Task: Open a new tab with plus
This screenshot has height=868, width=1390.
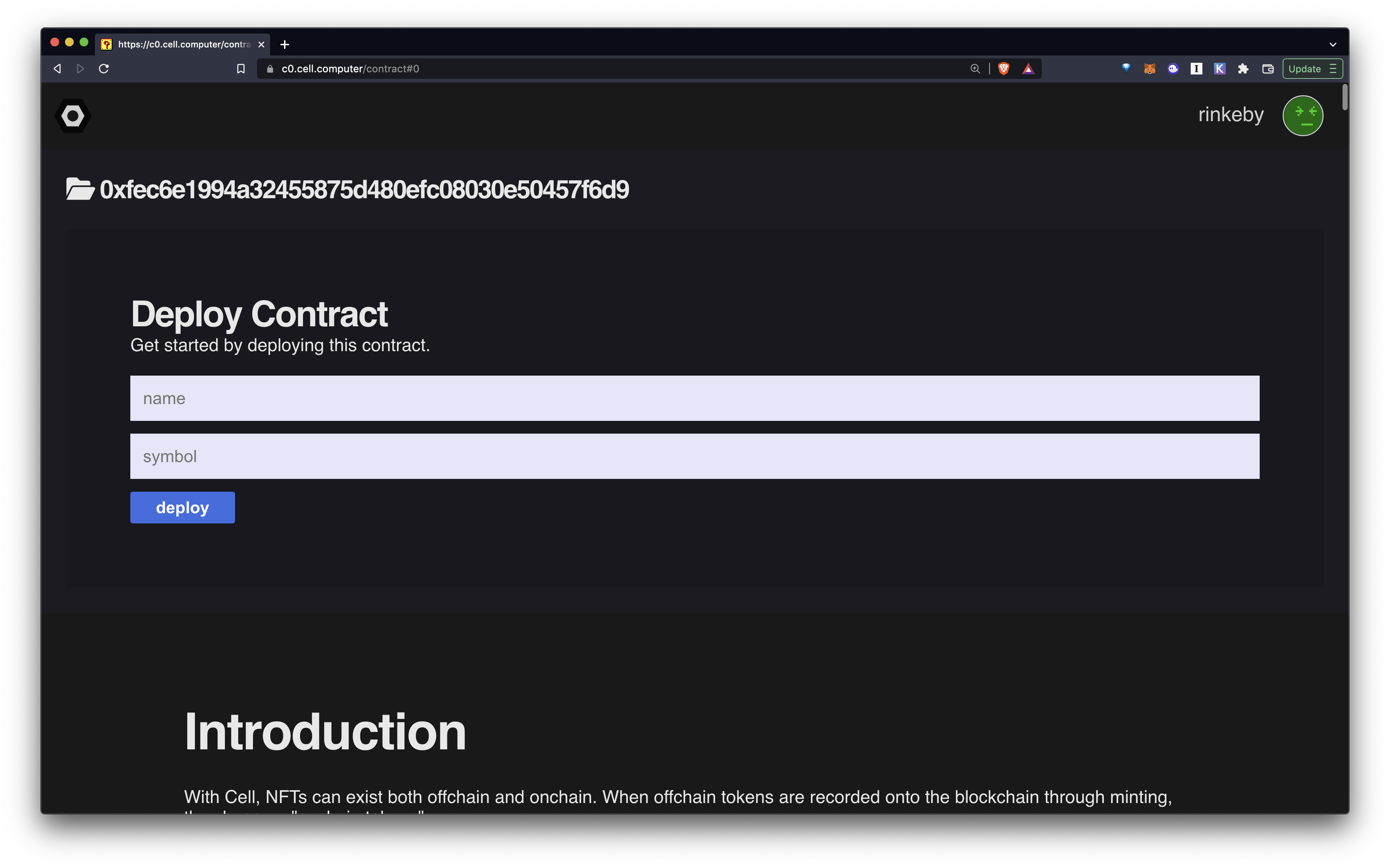Action: 285,44
